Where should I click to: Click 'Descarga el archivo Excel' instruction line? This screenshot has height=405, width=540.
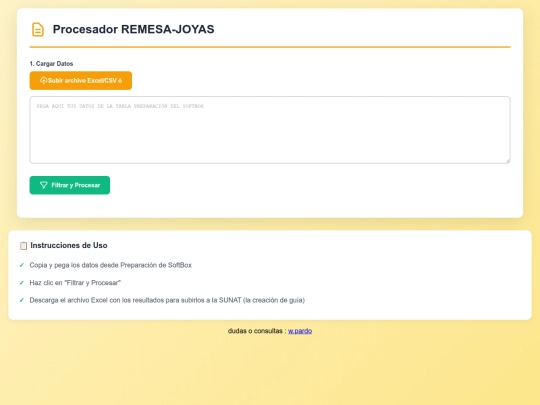tap(167, 300)
